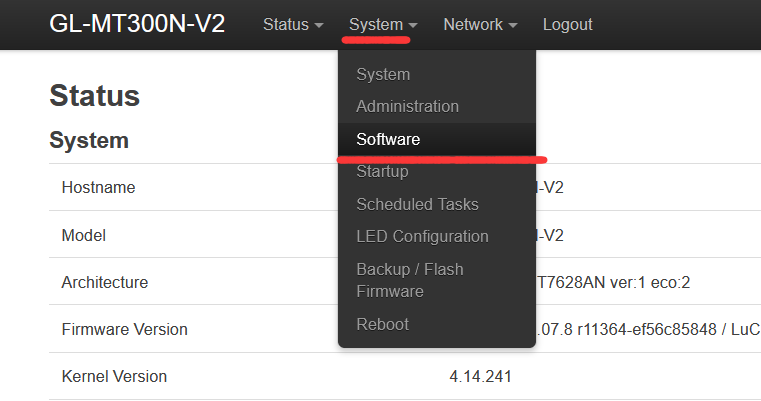The width and height of the screenshot is (761, 401).
Task: Open Backup / Flash Firmware
Action: coord(410,280)
